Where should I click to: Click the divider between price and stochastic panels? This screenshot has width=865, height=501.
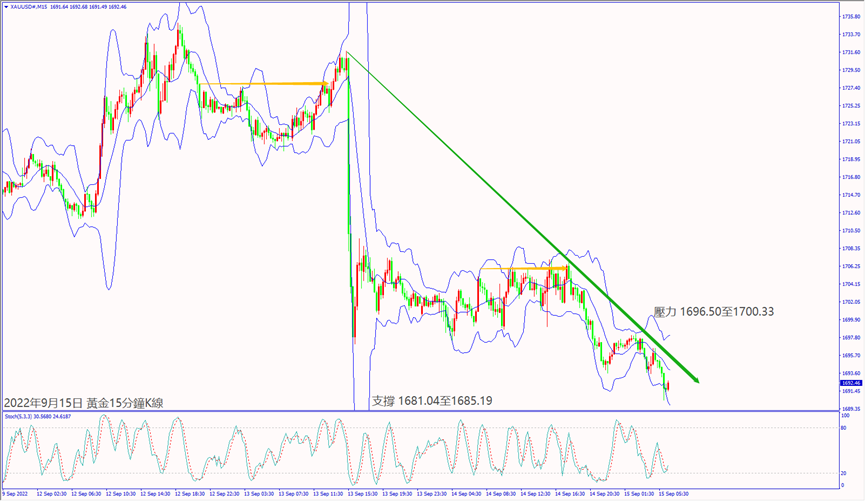click(420, 411)
